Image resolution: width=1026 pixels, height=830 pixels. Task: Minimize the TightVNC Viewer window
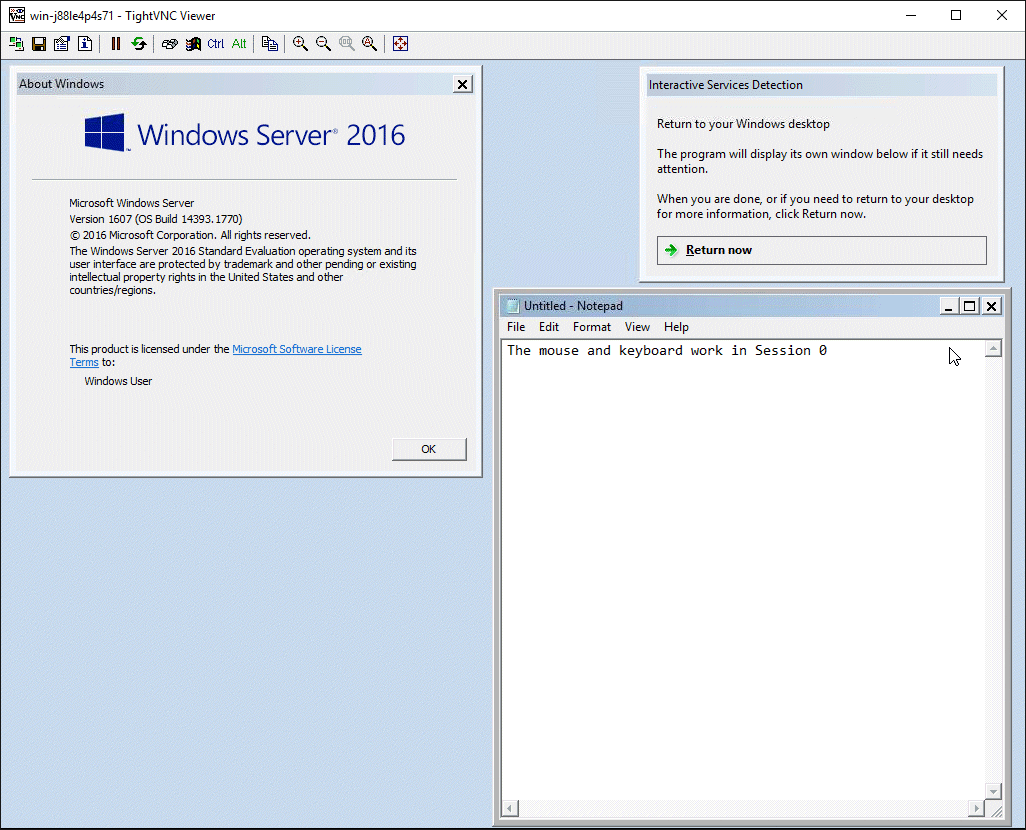[x=911, y=15]
